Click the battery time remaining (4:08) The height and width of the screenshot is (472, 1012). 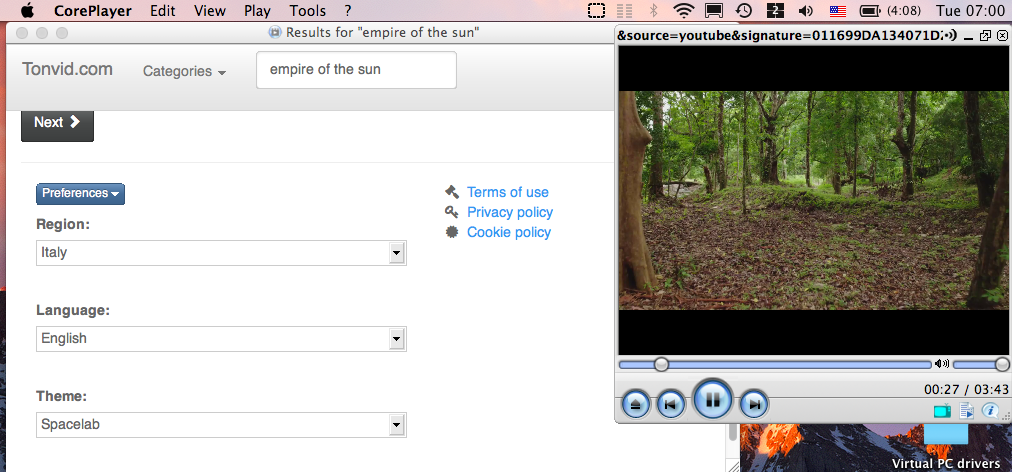point(905,11)
